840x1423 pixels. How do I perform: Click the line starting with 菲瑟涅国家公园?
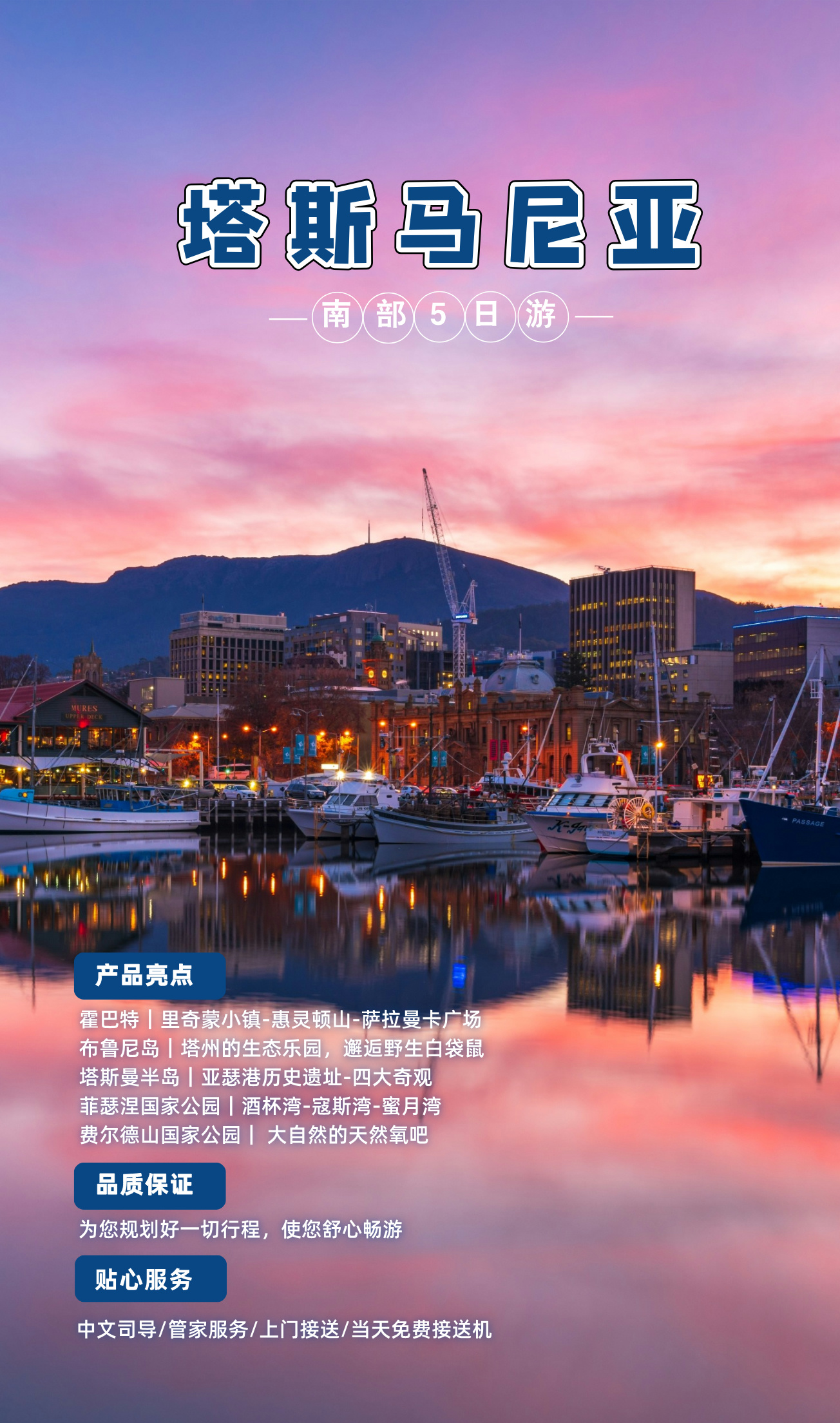click(x=260, y=1107)
